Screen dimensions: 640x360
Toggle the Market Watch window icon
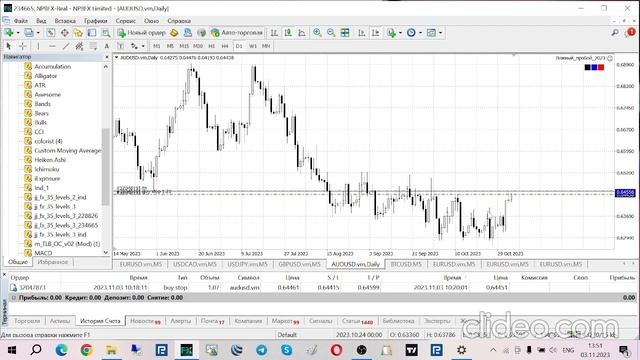[x=51, y=33]
